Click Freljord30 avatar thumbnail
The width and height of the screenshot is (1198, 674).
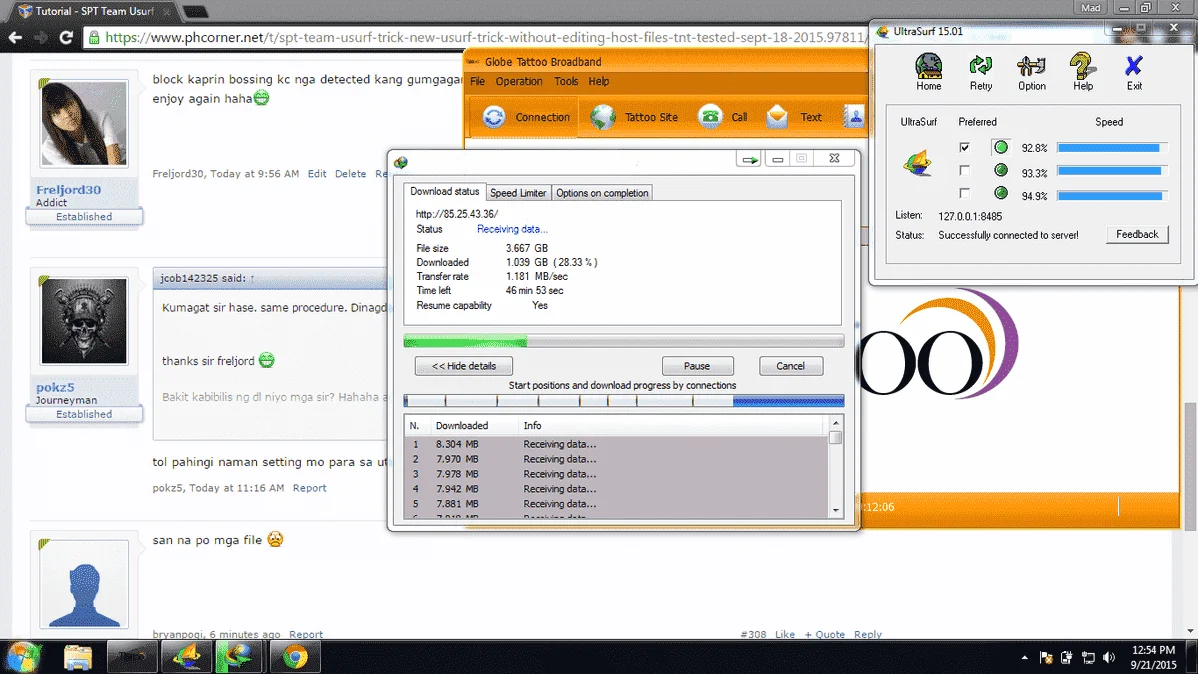[x=84, y=124]
